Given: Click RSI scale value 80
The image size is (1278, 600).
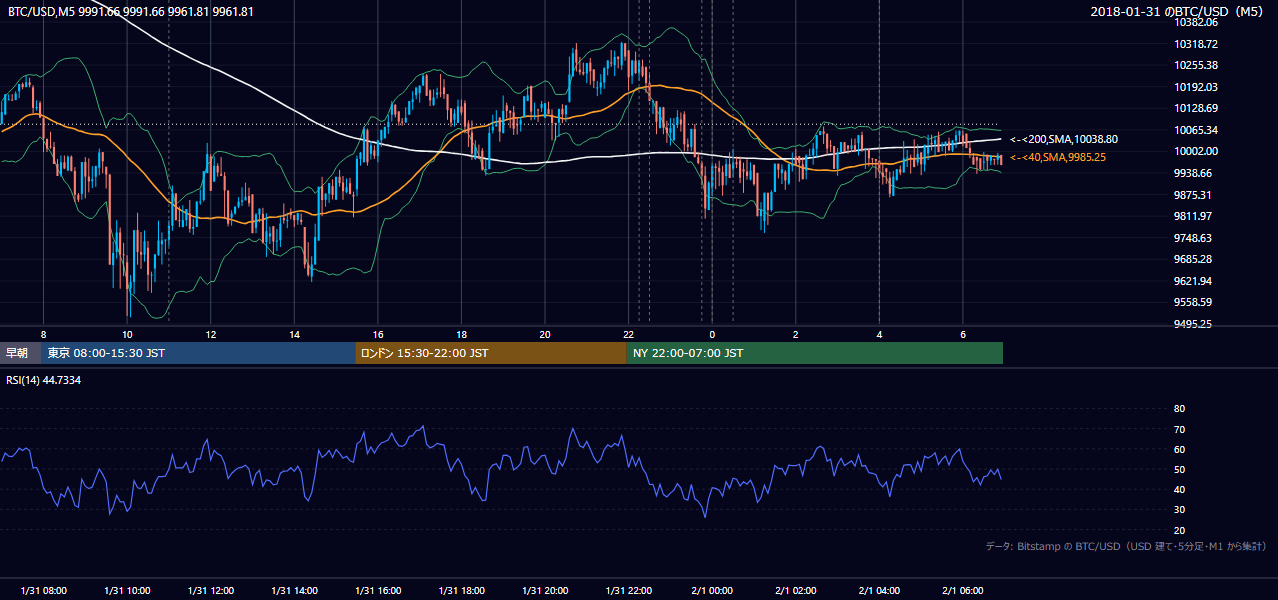Looking at the screenshot, I should tap(1179, 409).
